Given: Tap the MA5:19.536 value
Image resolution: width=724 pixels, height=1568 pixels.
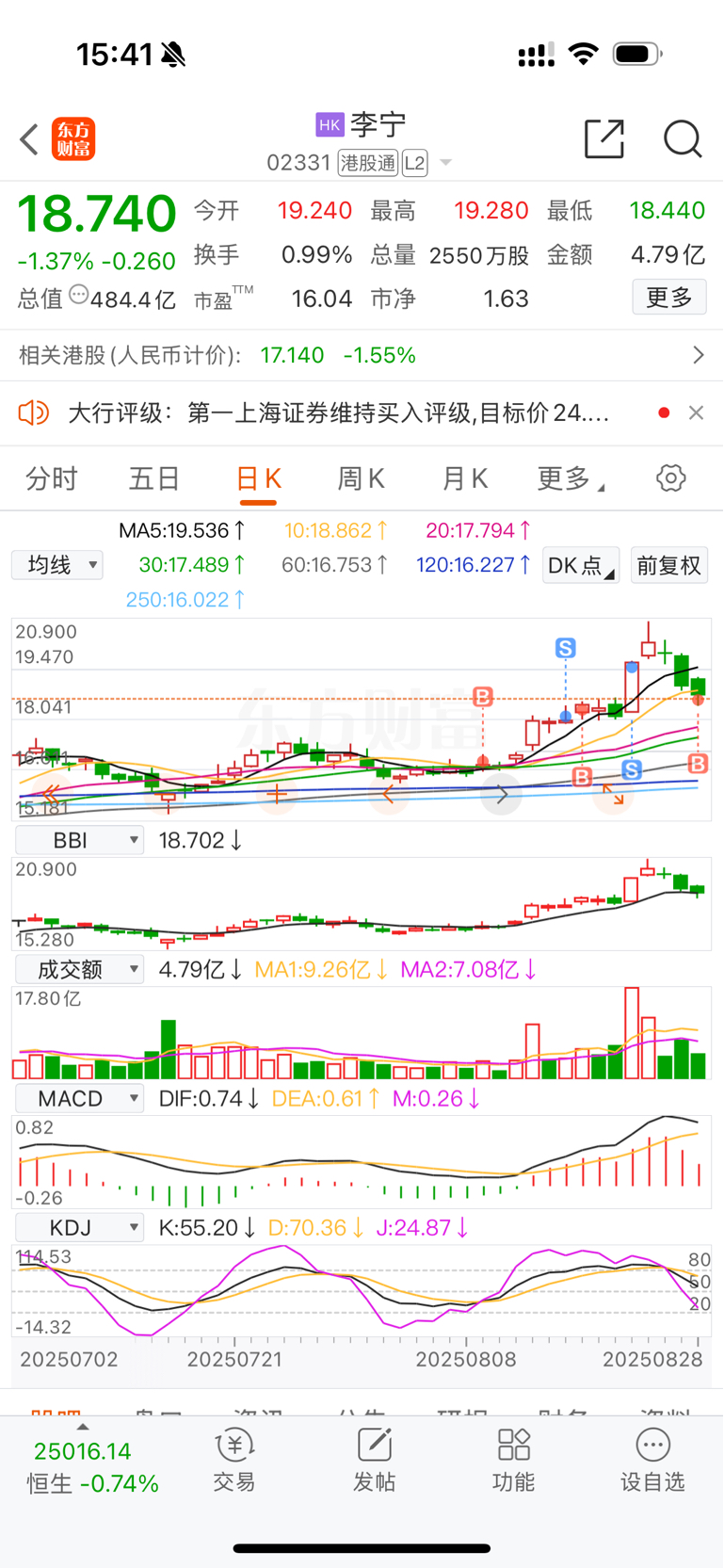Looking at the screenshot, I should tap(182, 530).
